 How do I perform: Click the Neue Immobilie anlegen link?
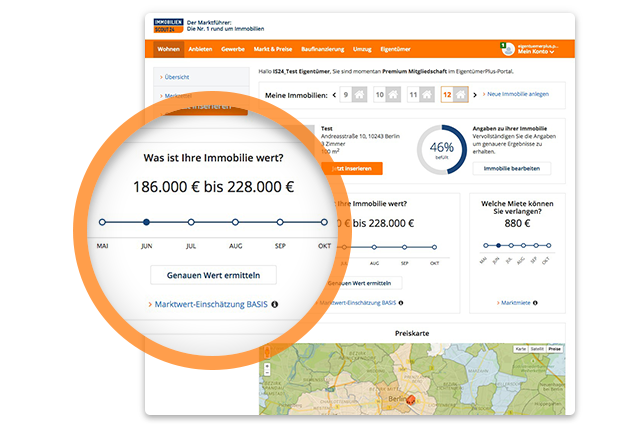(x=519, y=94)
